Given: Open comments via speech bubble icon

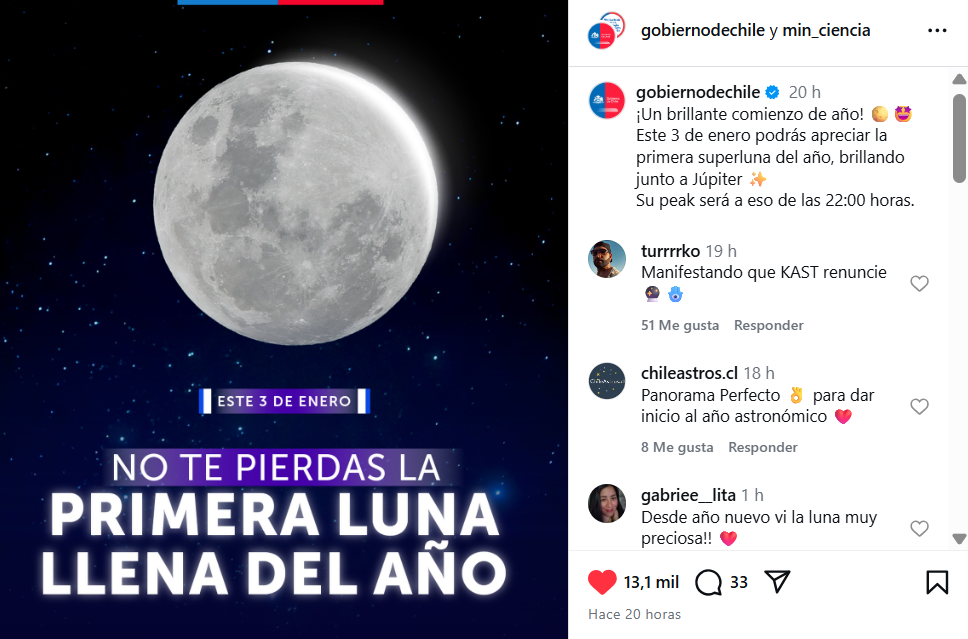Looking at the screenshot, I should (x=708, y=582).
